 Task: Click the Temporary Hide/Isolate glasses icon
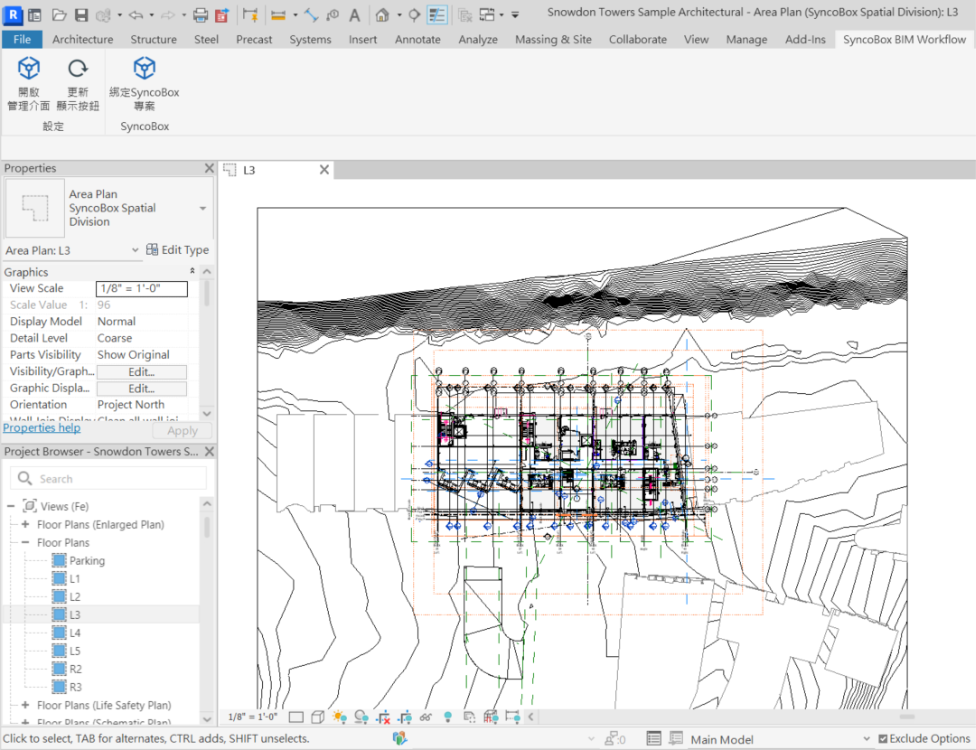[x=426, y=717]
